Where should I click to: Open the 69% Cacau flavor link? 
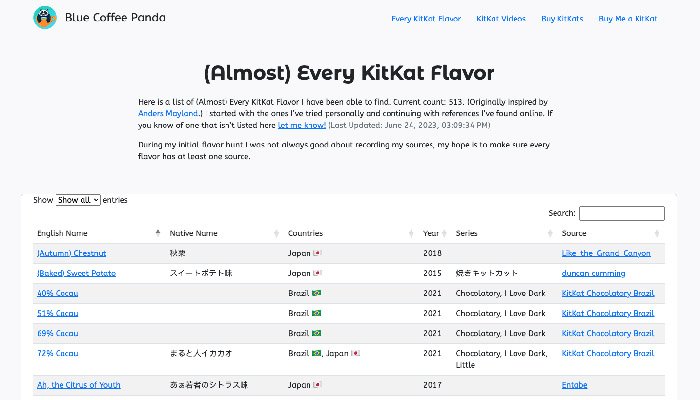click(x=58, y=333)
